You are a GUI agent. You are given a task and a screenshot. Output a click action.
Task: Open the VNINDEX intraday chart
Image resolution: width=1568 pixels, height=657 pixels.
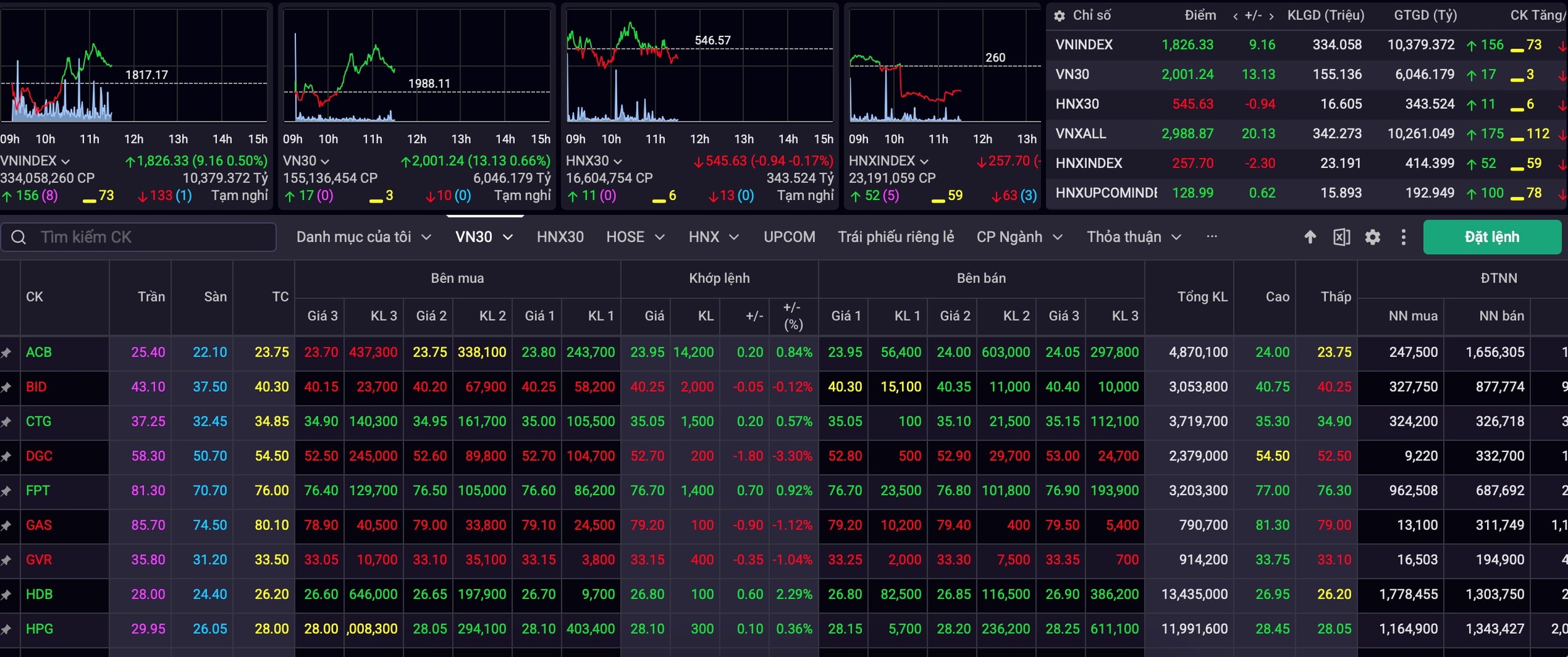[134, 65]
